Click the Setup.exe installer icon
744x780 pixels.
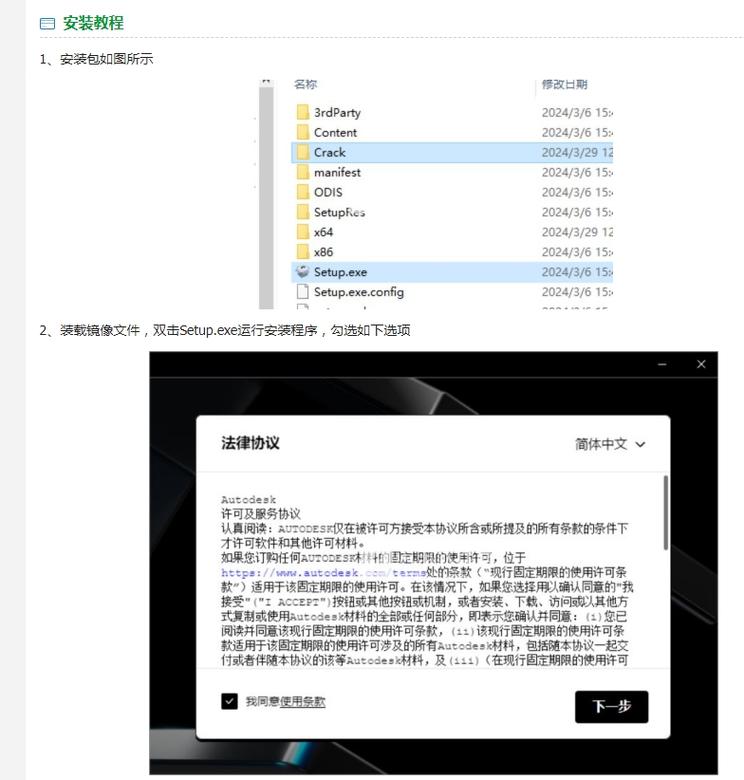[302, 272]
